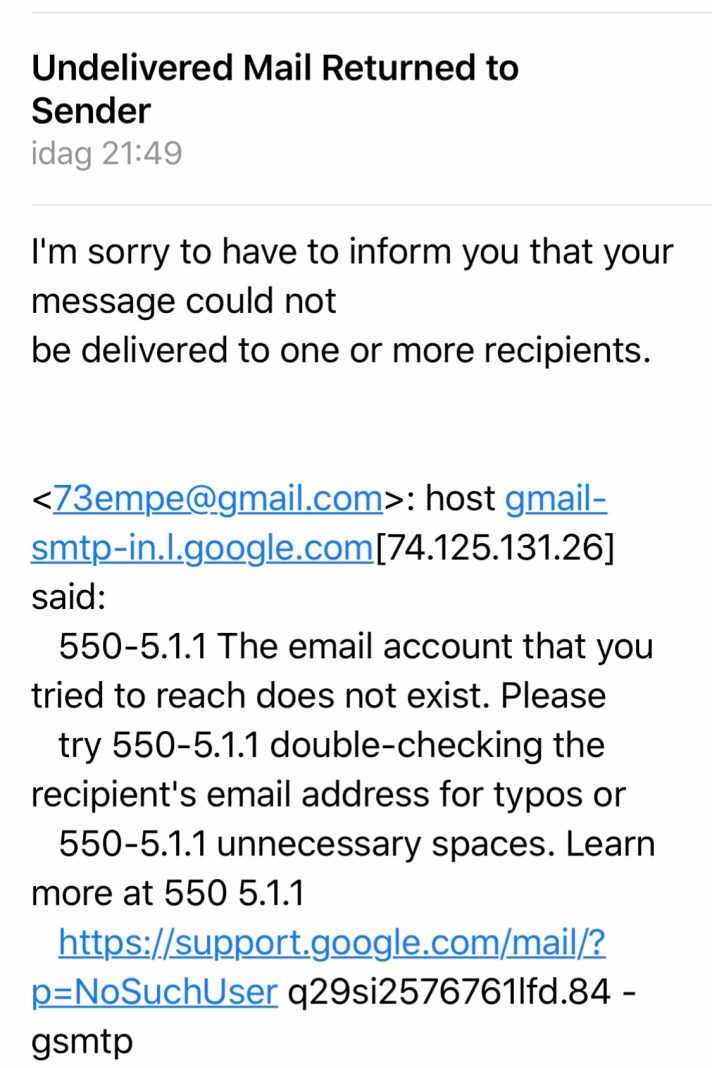Tap the "gmail-" host link text
The height and width of the screenshot is (1068, 712).
point(556,498)
